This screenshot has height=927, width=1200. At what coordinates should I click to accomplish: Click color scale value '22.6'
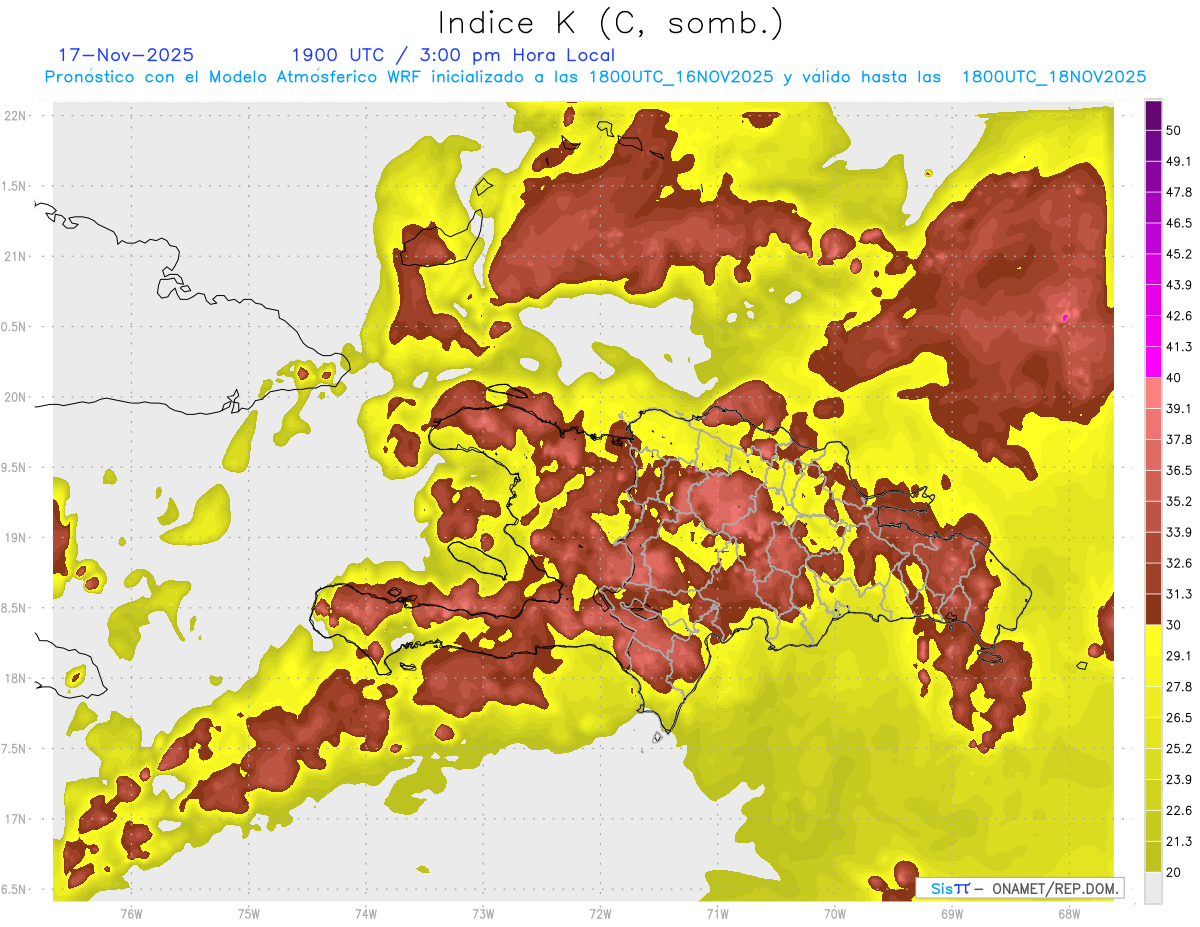1178,811
